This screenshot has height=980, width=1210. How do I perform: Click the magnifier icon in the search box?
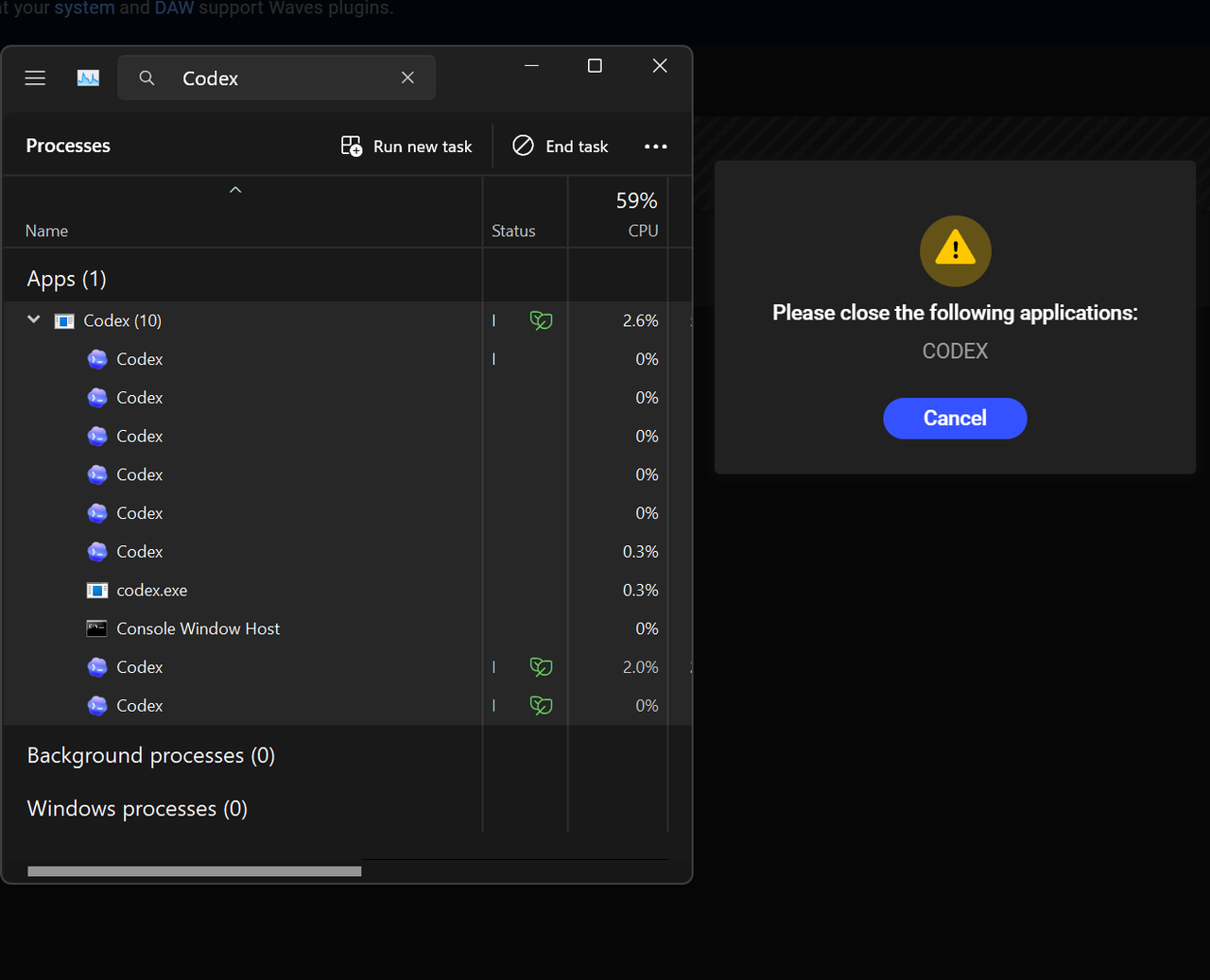[x=147, y=78]
